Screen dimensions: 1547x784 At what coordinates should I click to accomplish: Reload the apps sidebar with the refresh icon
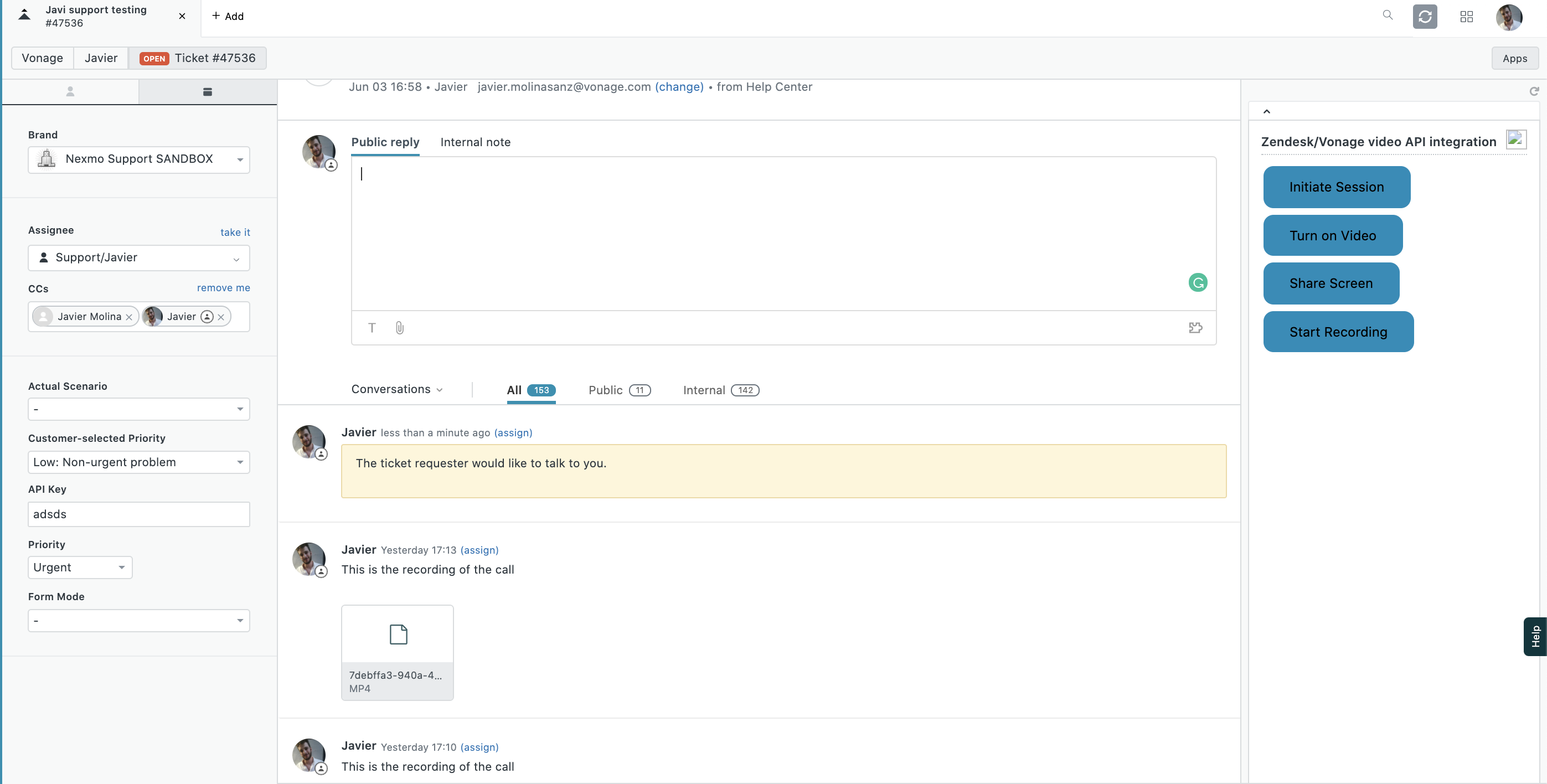click(1534, 91)
